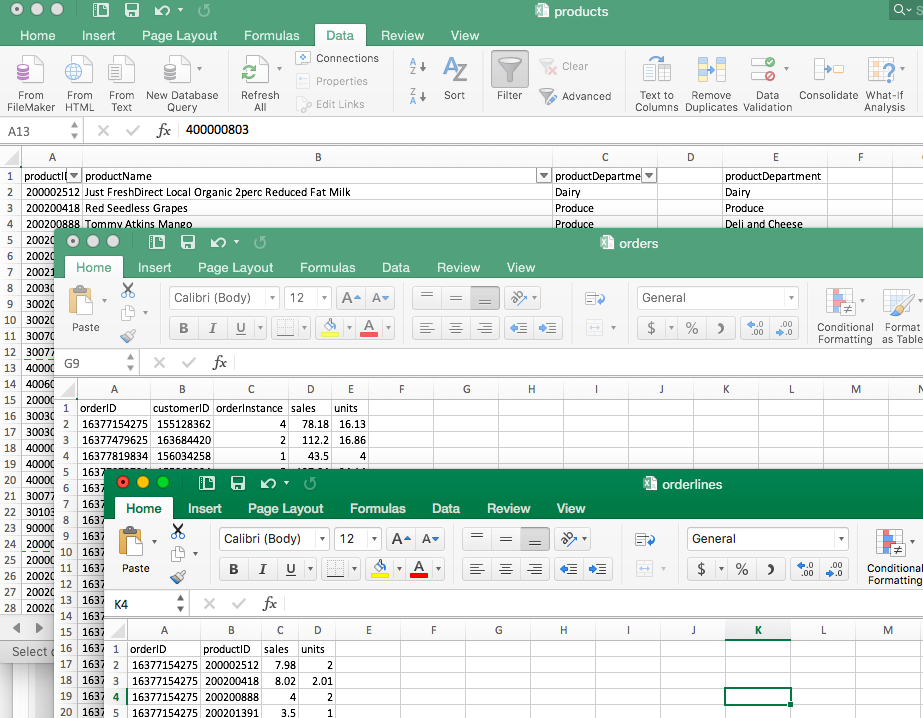This screenshot has width=923, height=718.
Task: Click Consolidate icon in products Data ribbon
Action: click(x=828, y=80)
